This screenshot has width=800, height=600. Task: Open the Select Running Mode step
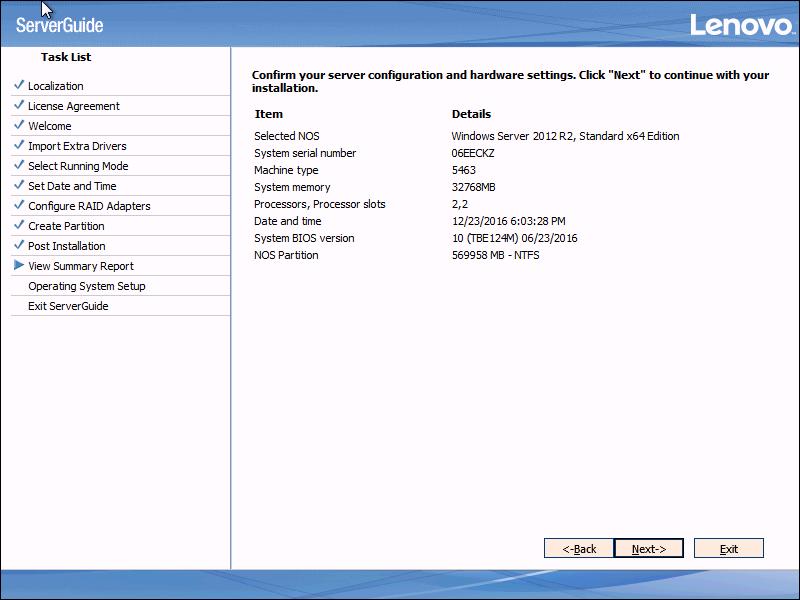pos(75,166)
